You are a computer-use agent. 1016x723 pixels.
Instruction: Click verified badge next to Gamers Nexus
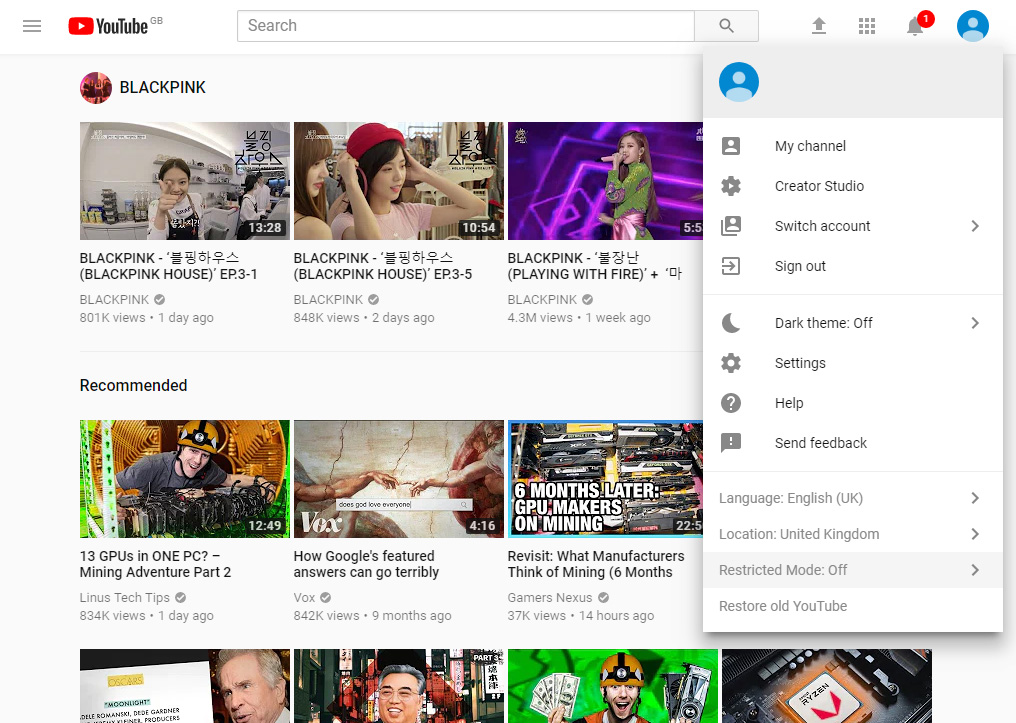(x=603, y=597)
